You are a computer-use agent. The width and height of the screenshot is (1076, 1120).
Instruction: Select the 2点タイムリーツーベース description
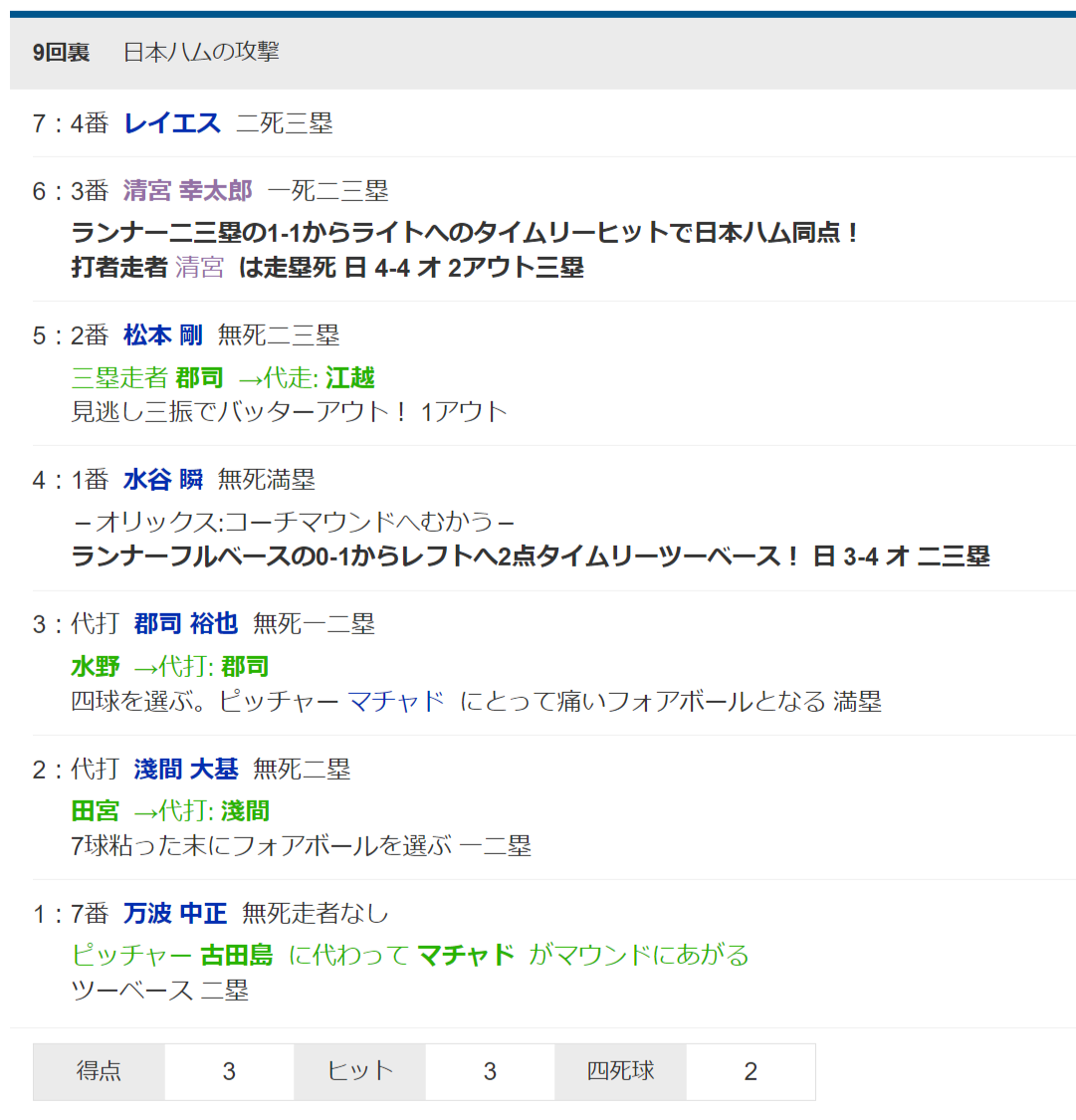531,557
